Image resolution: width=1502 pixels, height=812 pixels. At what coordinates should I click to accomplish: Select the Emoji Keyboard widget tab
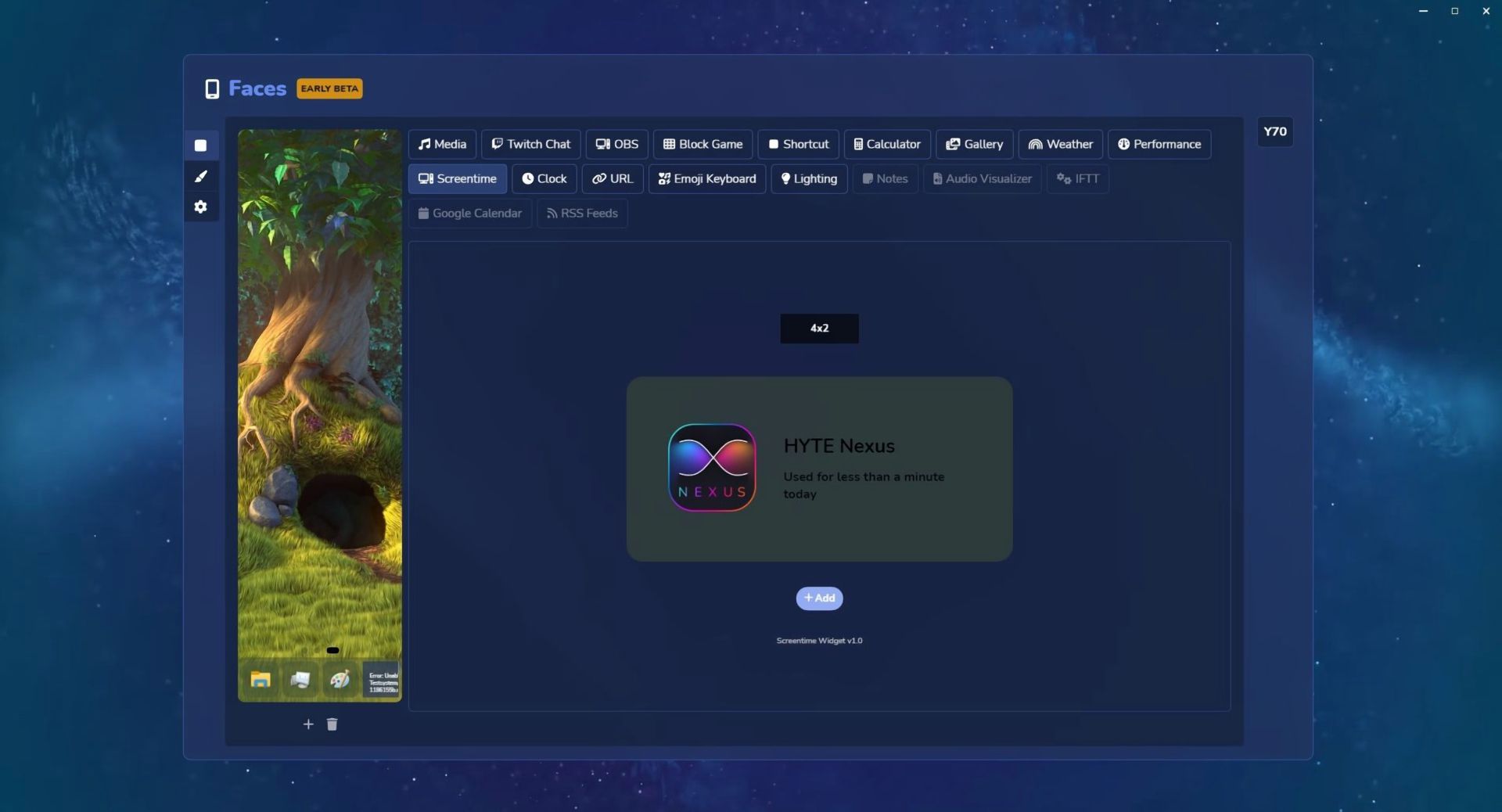point(707,178)
